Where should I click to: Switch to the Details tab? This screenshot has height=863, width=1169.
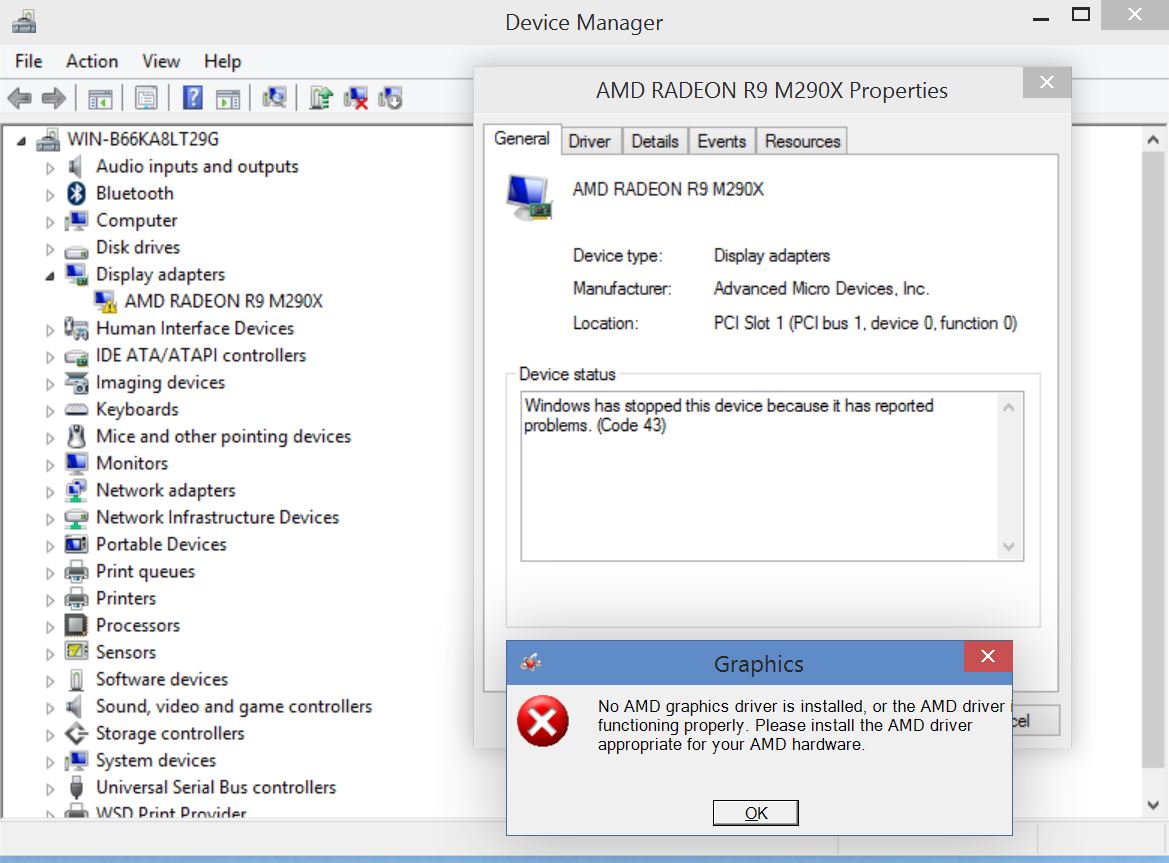pos(655,141)
